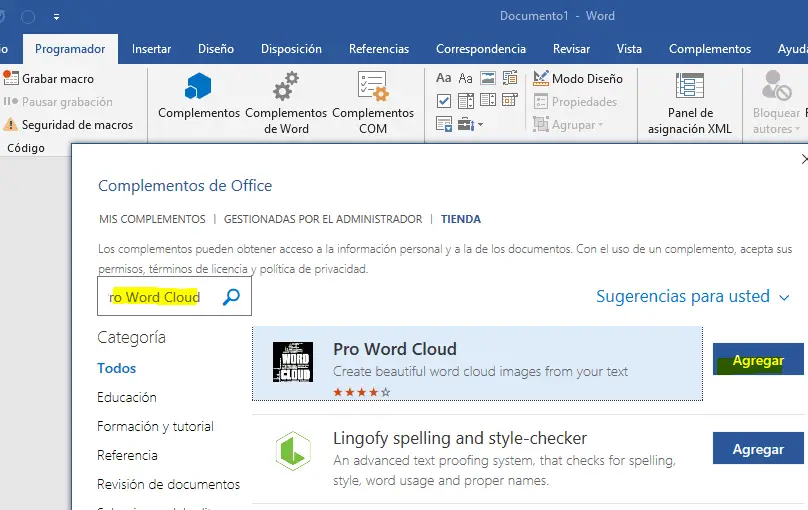
Task: Insert combo box content control
Action: (465, 100)
